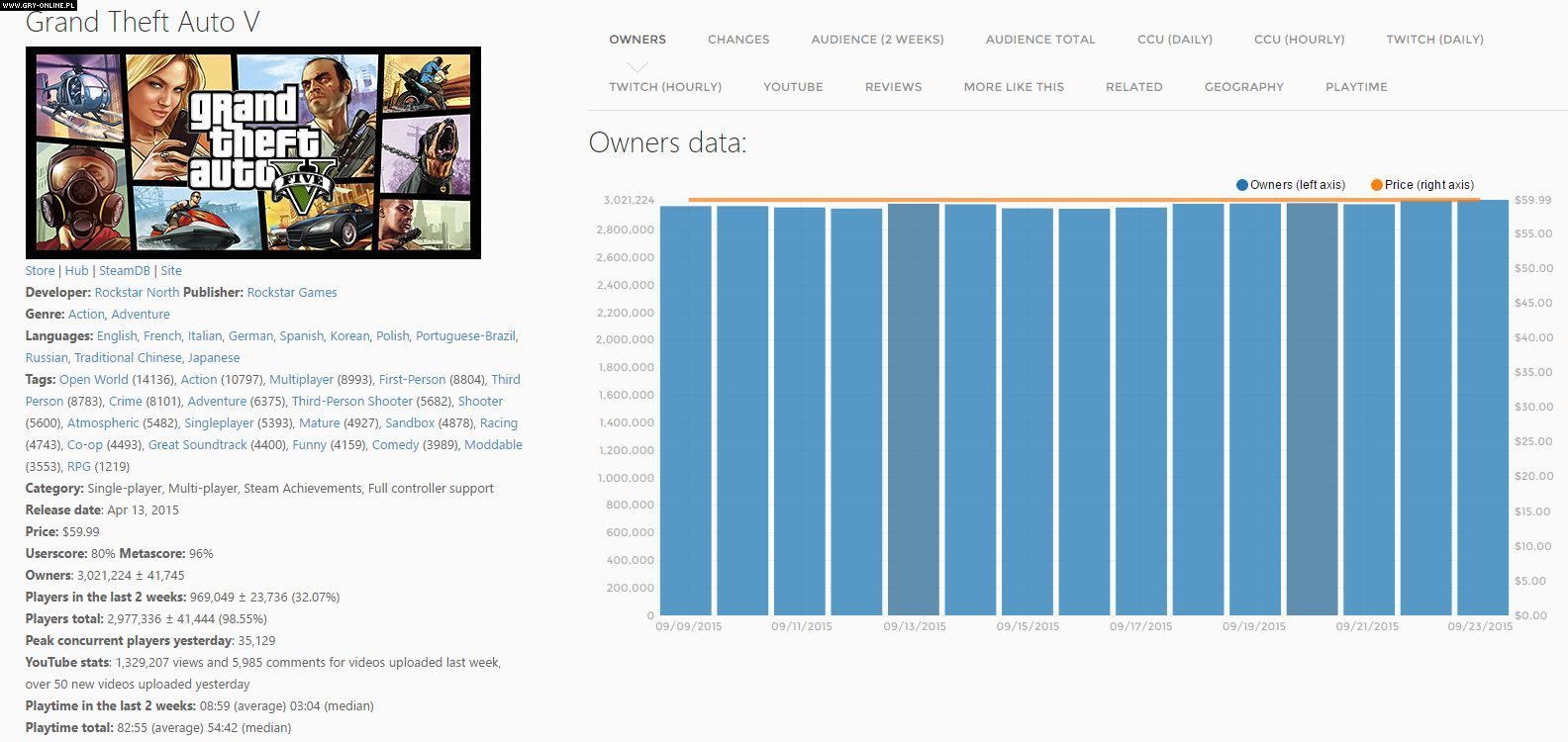Select the CCU (Daily) tab

coord(1174,40)
